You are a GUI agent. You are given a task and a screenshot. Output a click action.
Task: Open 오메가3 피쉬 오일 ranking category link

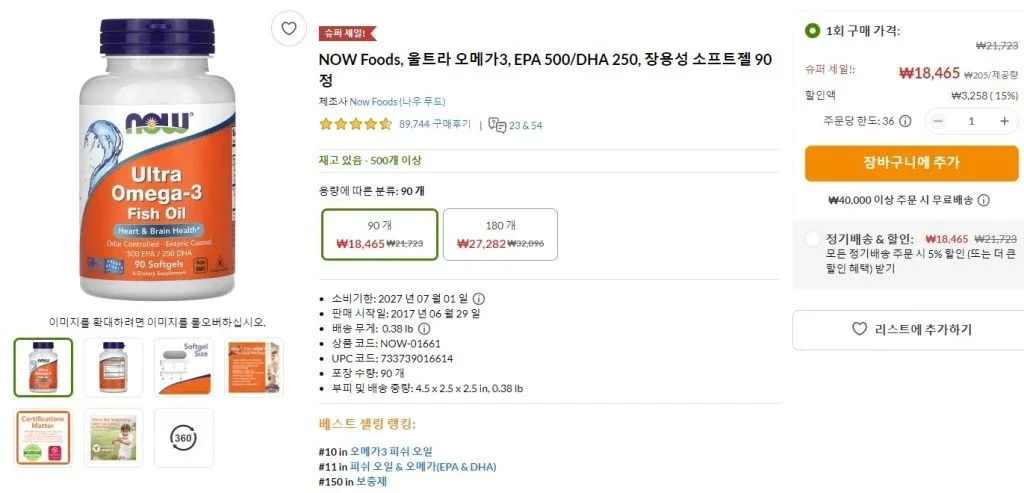click(x=391, y=451)
